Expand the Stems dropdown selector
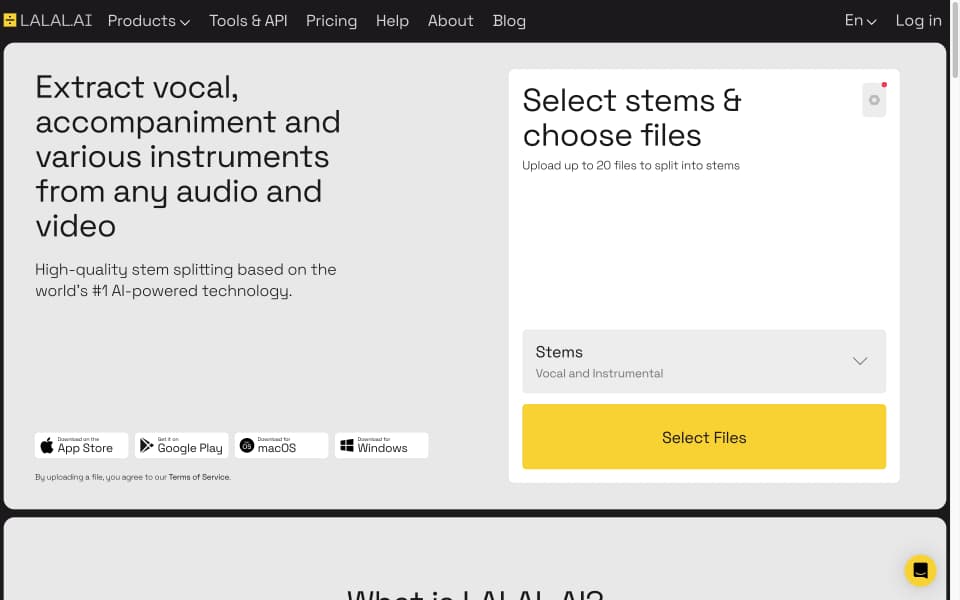The width and height of the screenshot is (960, 600). [703, 361]
